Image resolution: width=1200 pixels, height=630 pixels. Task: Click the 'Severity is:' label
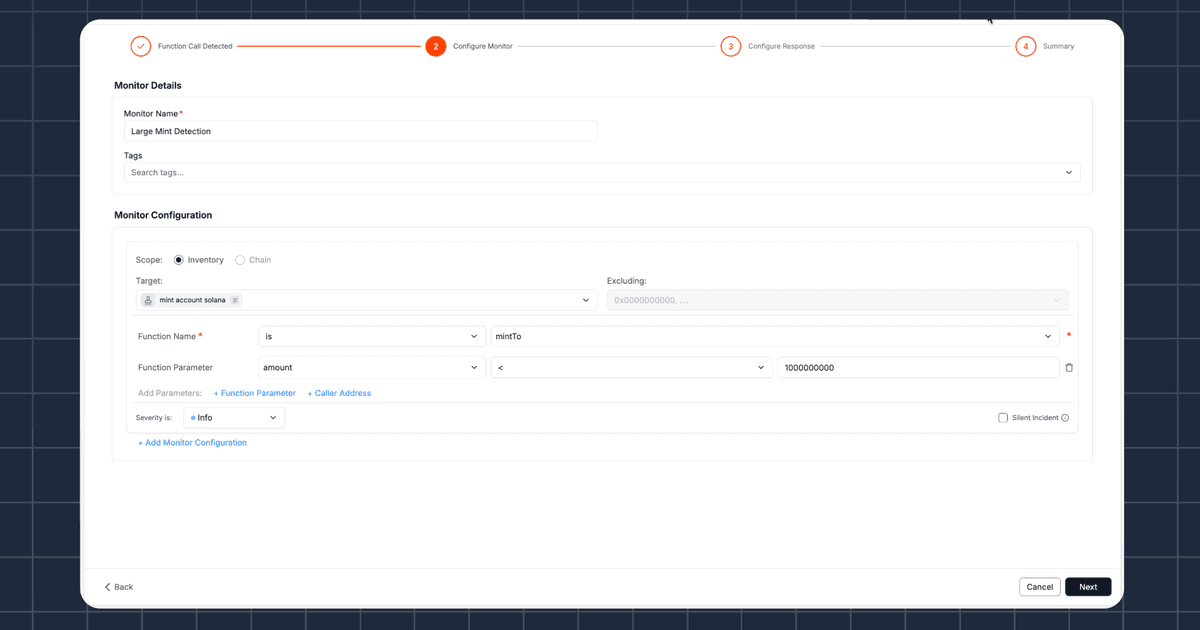tap(154, 418)
